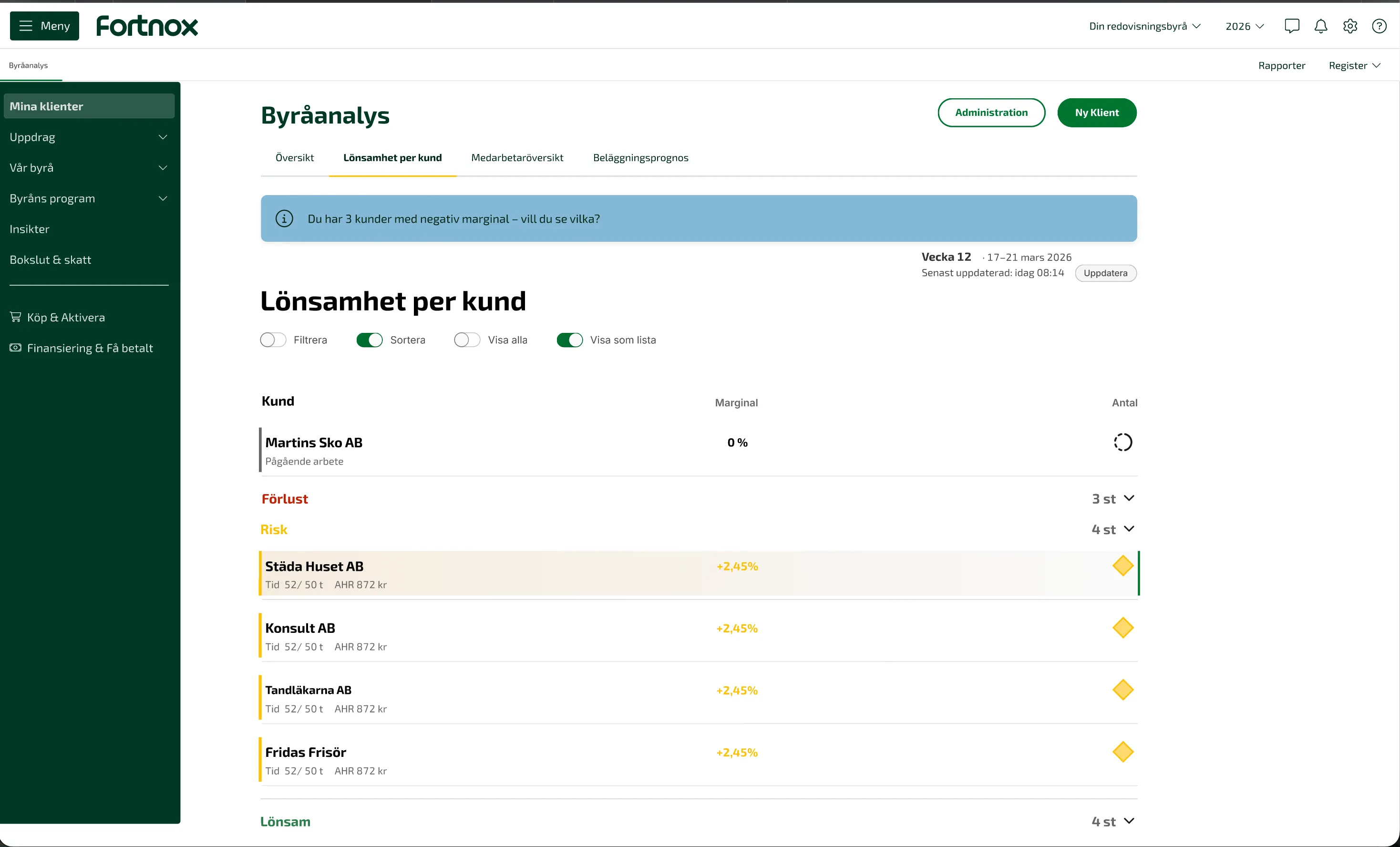Switch to the Beläggningsprognos tab
Viewport: 1400px width, 847px height.
pos(640,157)
